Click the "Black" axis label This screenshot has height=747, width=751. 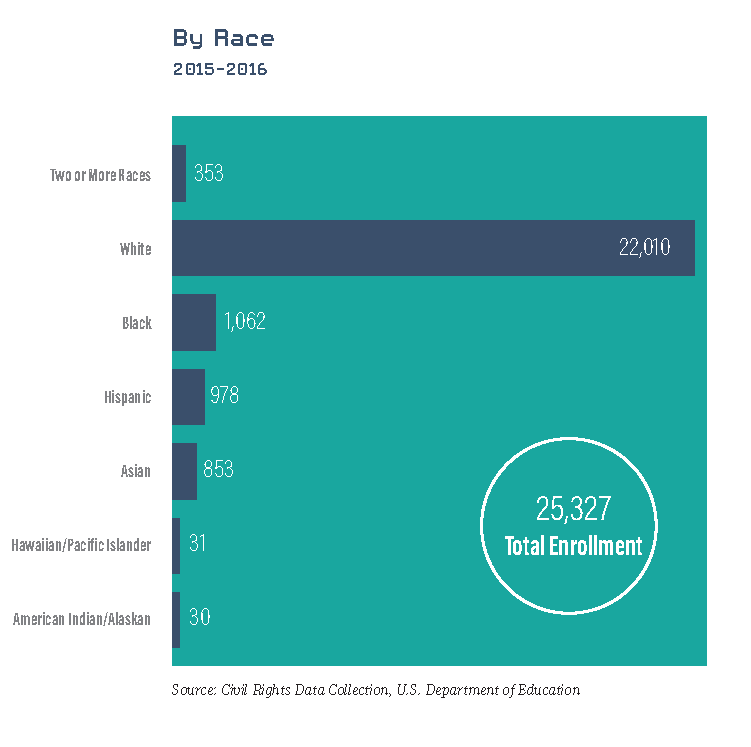[137, 323]
